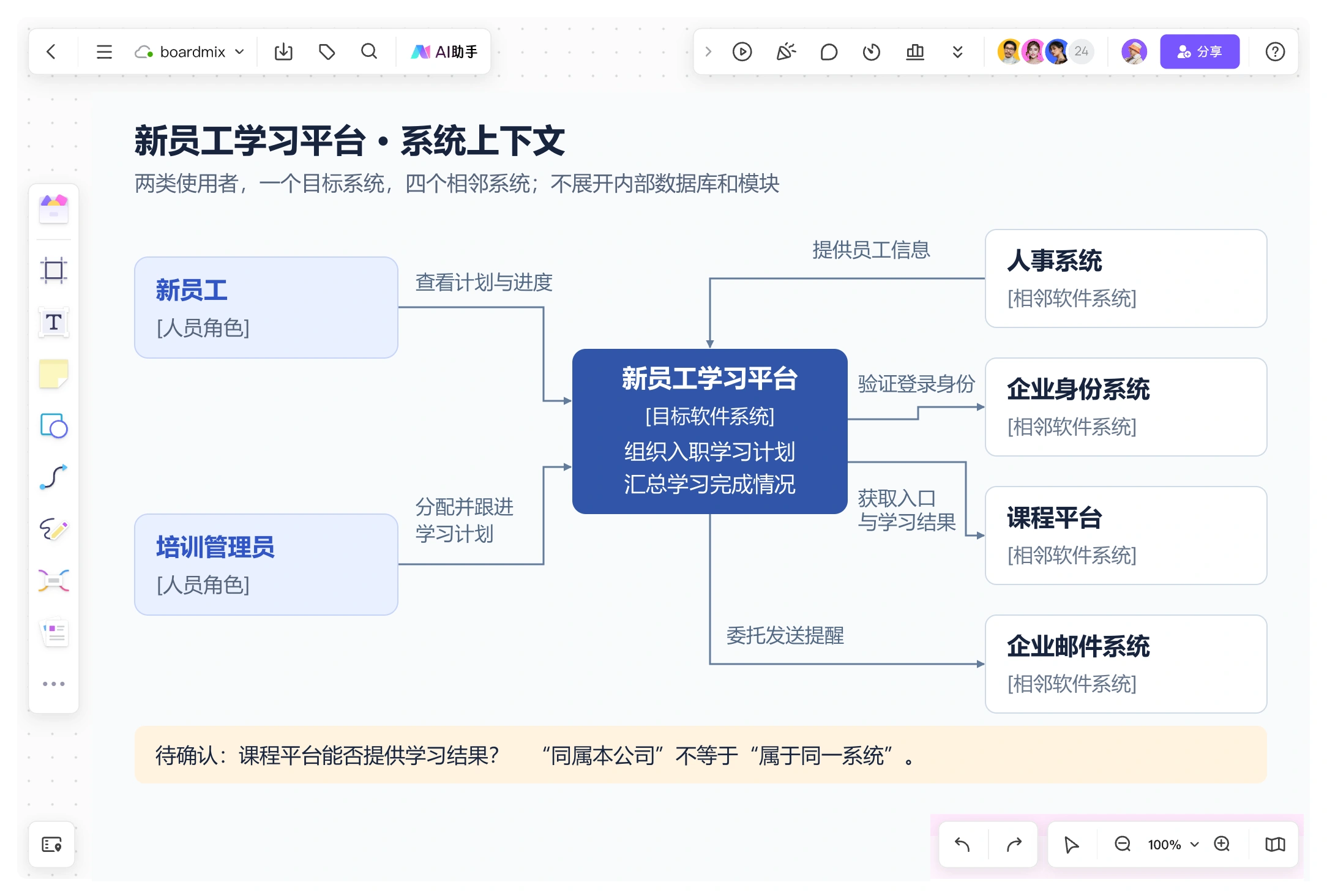
Task: Open the template gallery icon in sidebar
Action: 54,209
